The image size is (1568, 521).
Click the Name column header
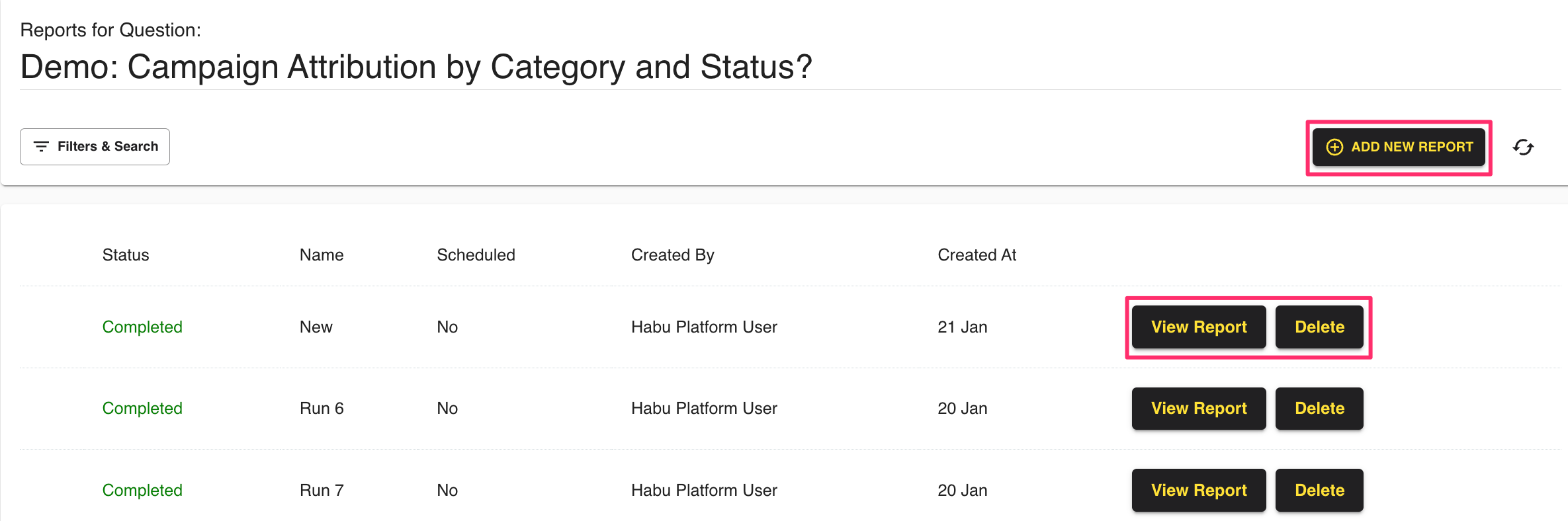coord(322,255)
